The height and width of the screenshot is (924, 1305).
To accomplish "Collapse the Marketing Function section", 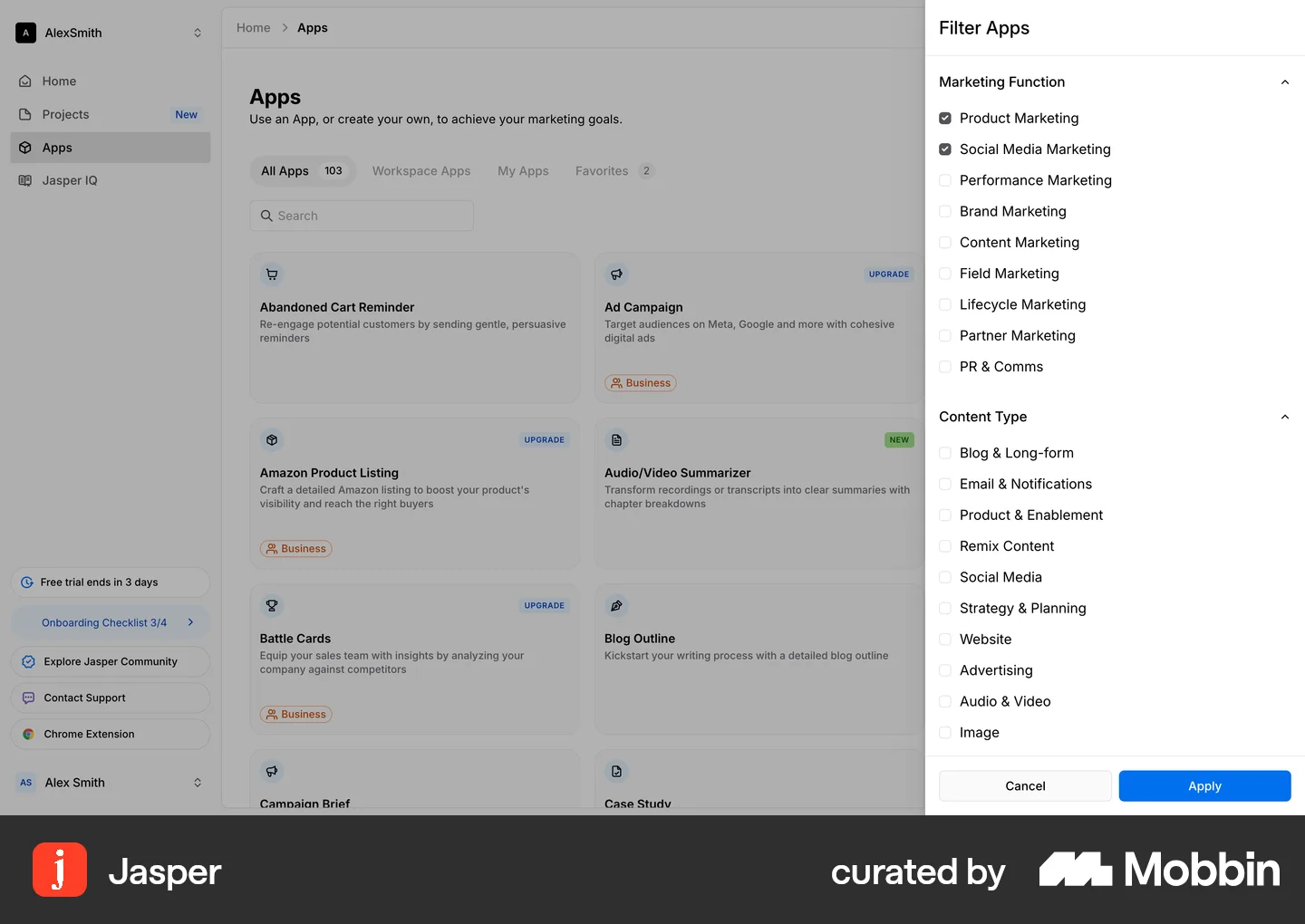I will click(x=1284, y=82).
